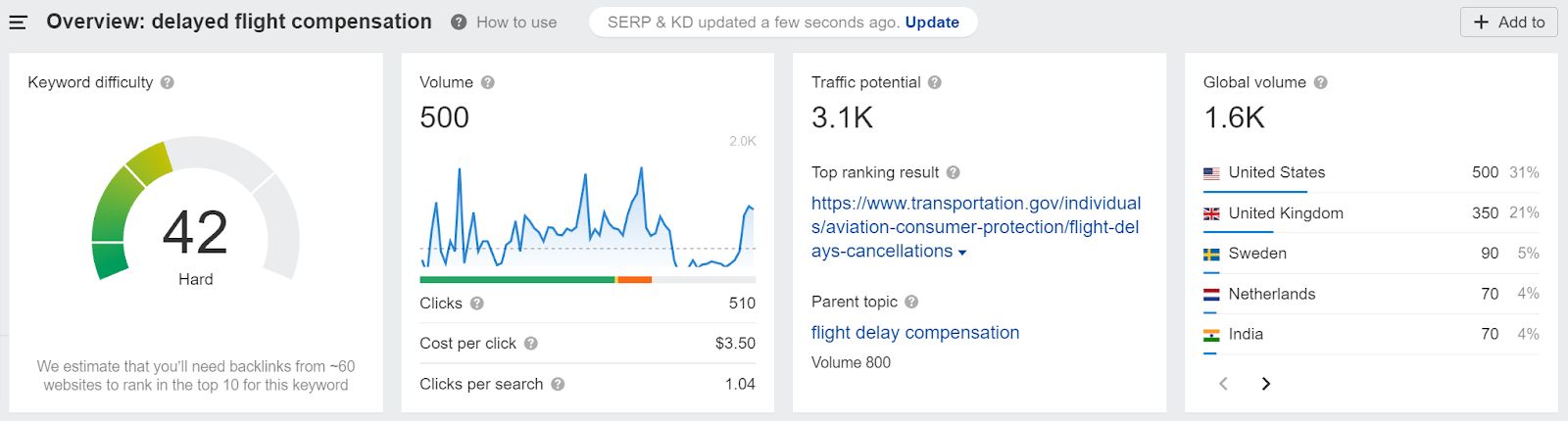Open the hamburger menu icon

18,23
